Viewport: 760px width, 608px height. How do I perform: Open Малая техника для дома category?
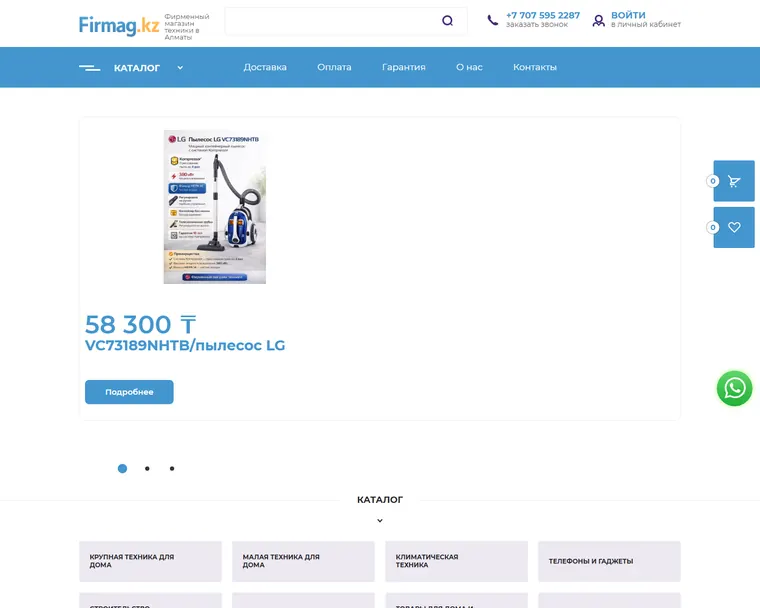point(303,561)
